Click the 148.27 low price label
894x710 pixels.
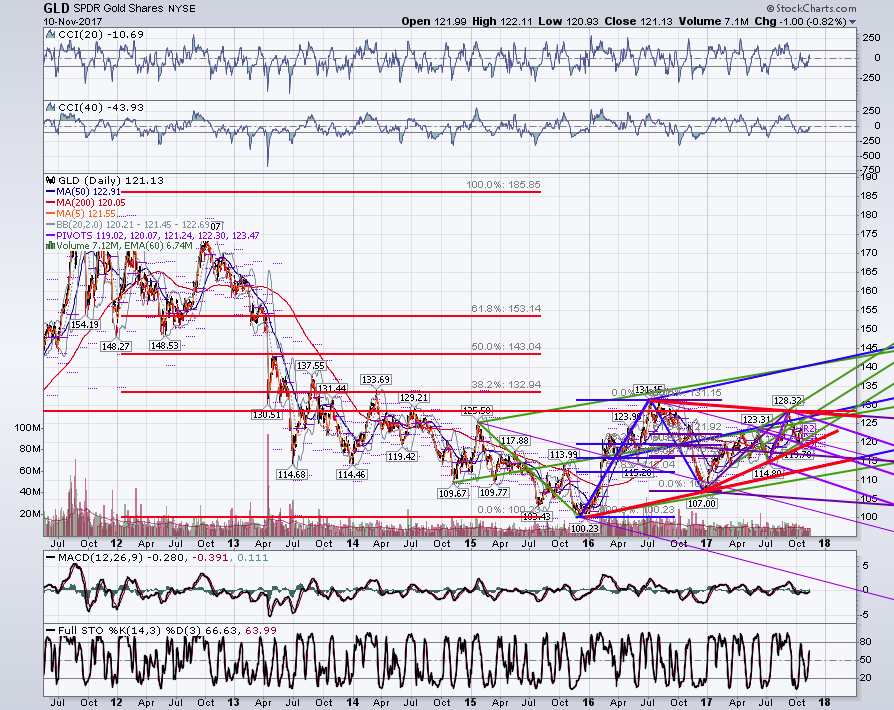(116, 346)
